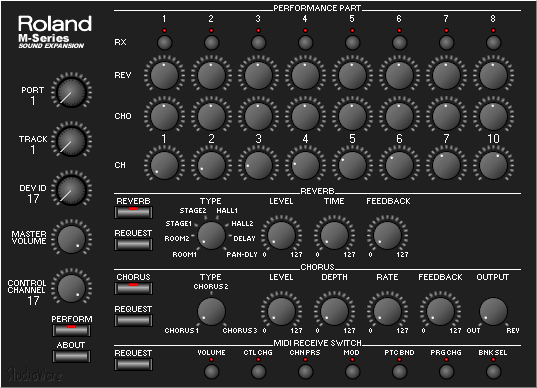Toggle the VOLUME MIDI receive switch
This screenshot has width=537, height=388.
click(211, 372)
